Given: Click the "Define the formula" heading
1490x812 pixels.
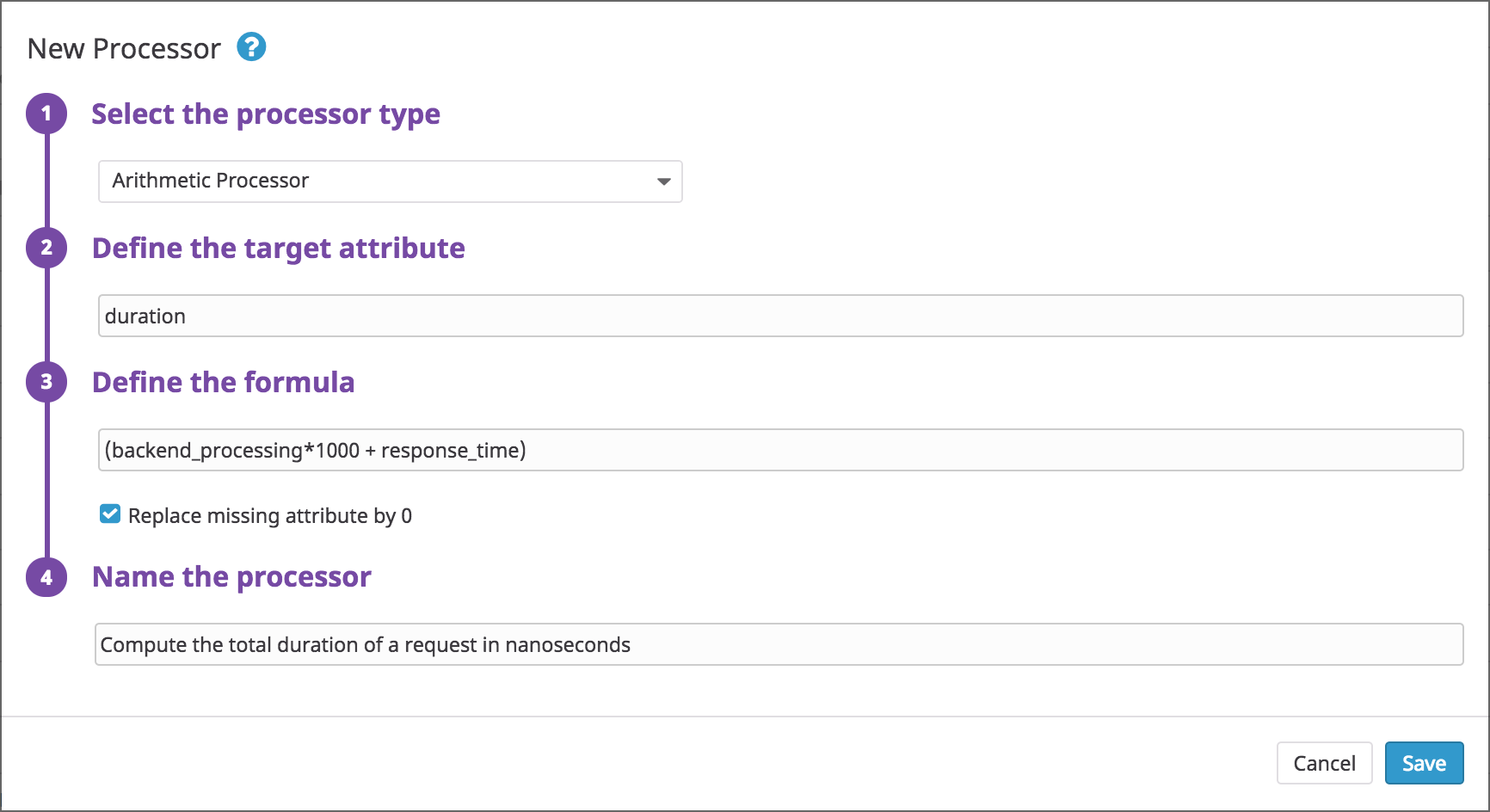Looking at the screenshot, I should (x=223, y=382).
